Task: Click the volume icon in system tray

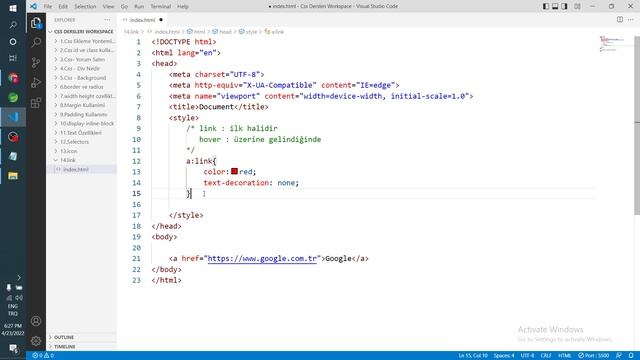Action: [x=19, y=298]
